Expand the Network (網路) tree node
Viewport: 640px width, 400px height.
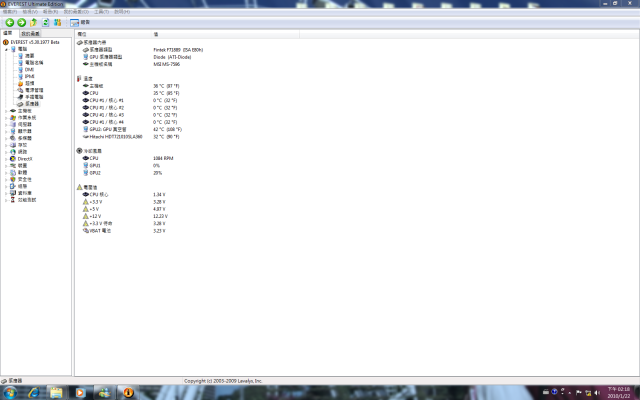(6, 152)
